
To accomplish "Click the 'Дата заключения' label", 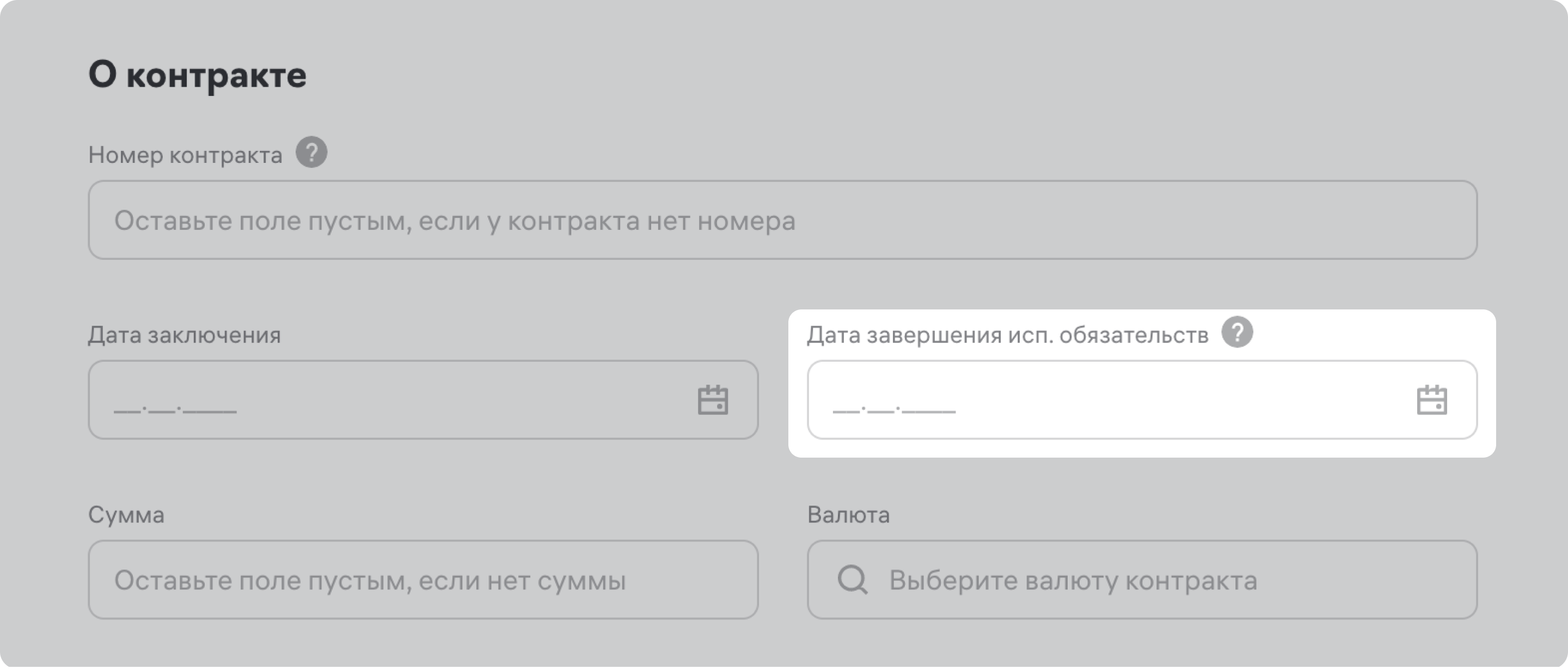I will coord(184,335).
